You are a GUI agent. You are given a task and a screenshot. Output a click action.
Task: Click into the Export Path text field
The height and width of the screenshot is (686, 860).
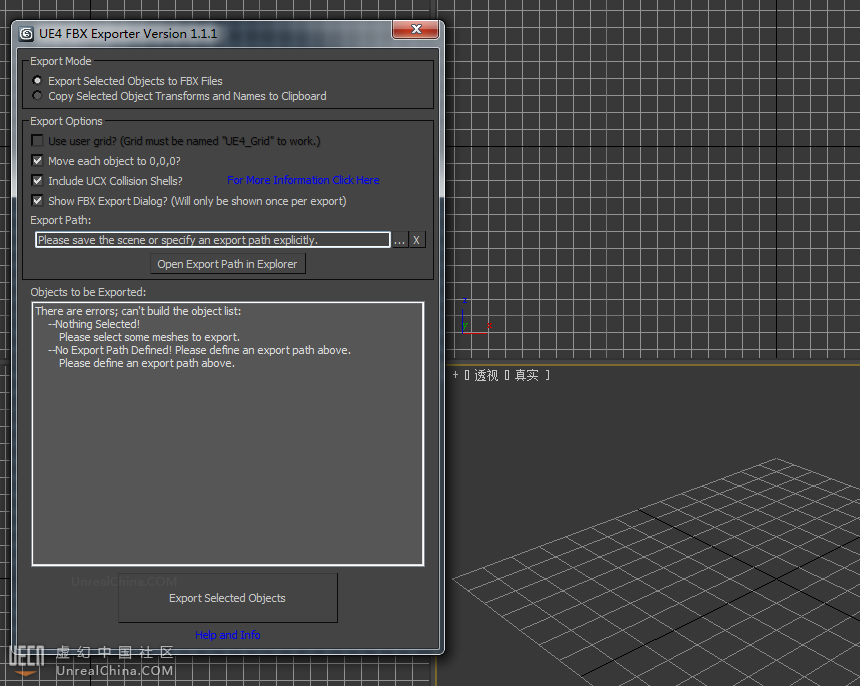coord(213,240)
